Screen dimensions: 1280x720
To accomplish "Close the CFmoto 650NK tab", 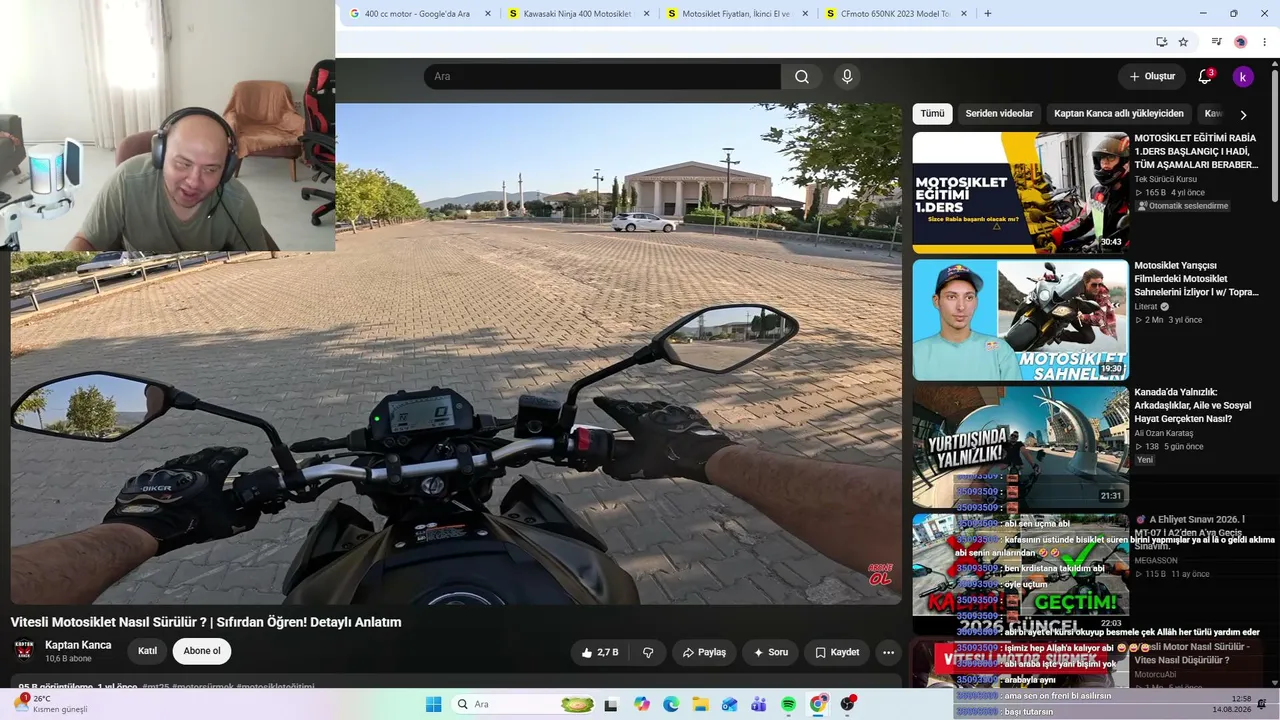I will pyautogui.click(x=964, y=14).
